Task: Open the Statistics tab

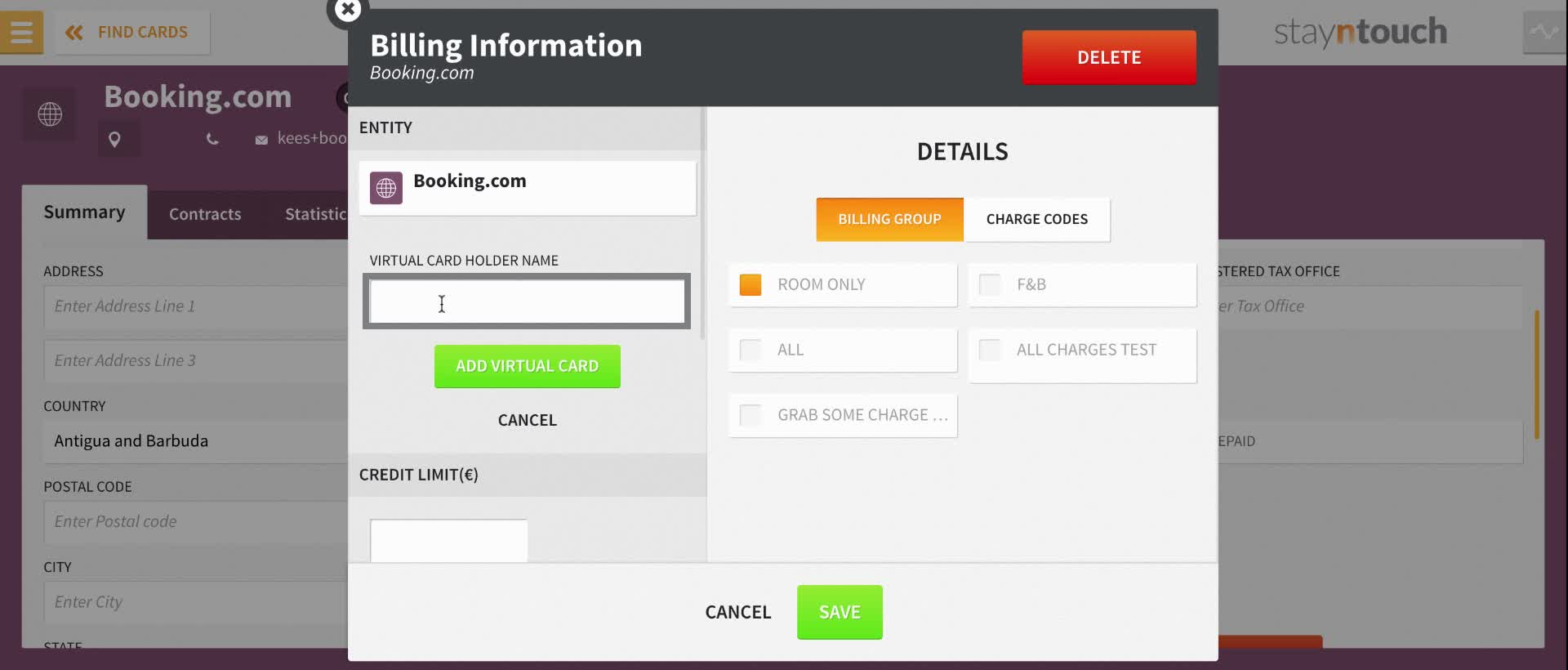Action: click(315, 214)
